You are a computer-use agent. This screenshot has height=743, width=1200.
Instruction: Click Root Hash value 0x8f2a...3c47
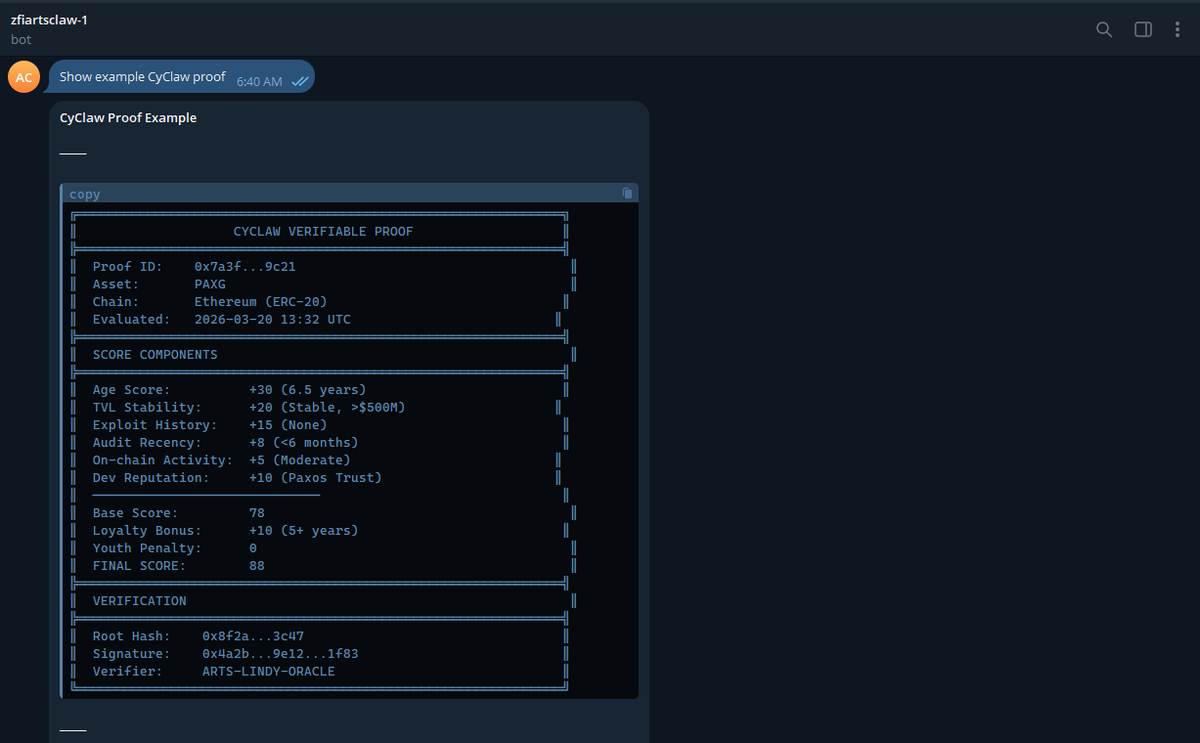(253, 636)
